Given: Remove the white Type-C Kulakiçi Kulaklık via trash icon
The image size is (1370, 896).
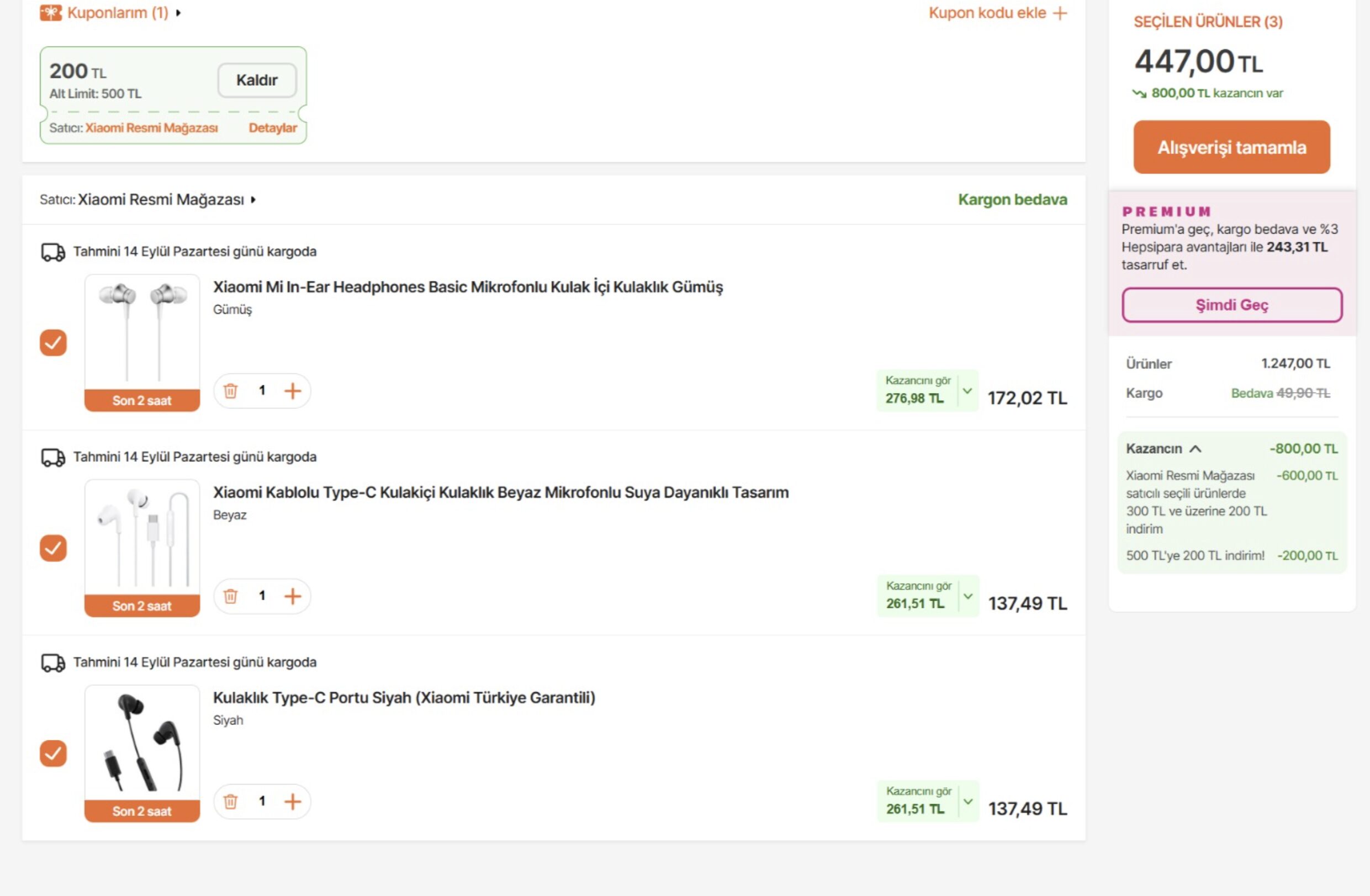Looking at the screenshot, I should pyautogui.click(x=230, y=596).
